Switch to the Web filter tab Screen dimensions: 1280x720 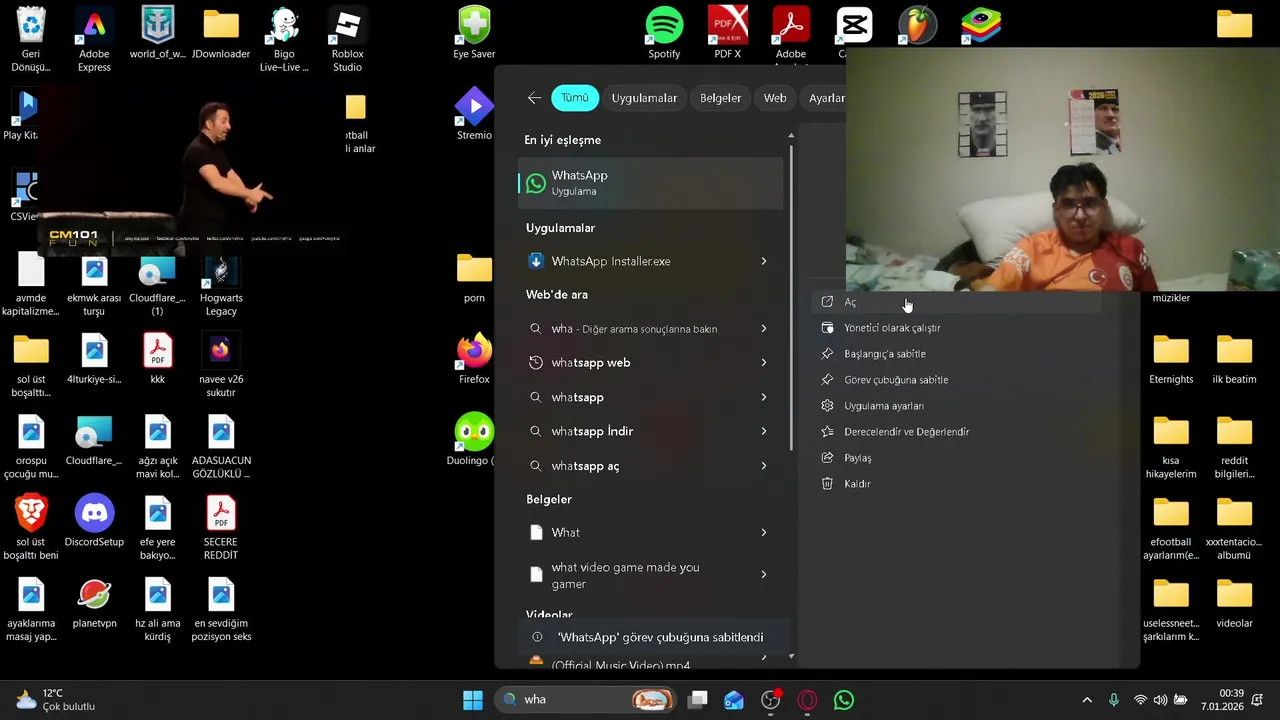[x=775, y=98]
